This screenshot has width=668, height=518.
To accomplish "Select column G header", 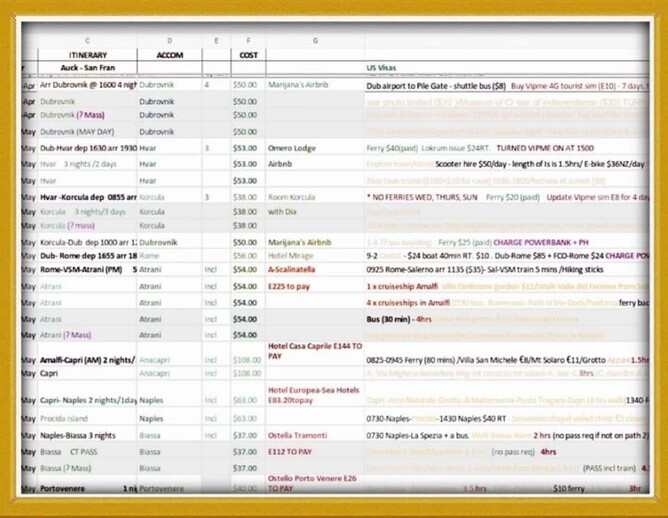I will [315, 40].
